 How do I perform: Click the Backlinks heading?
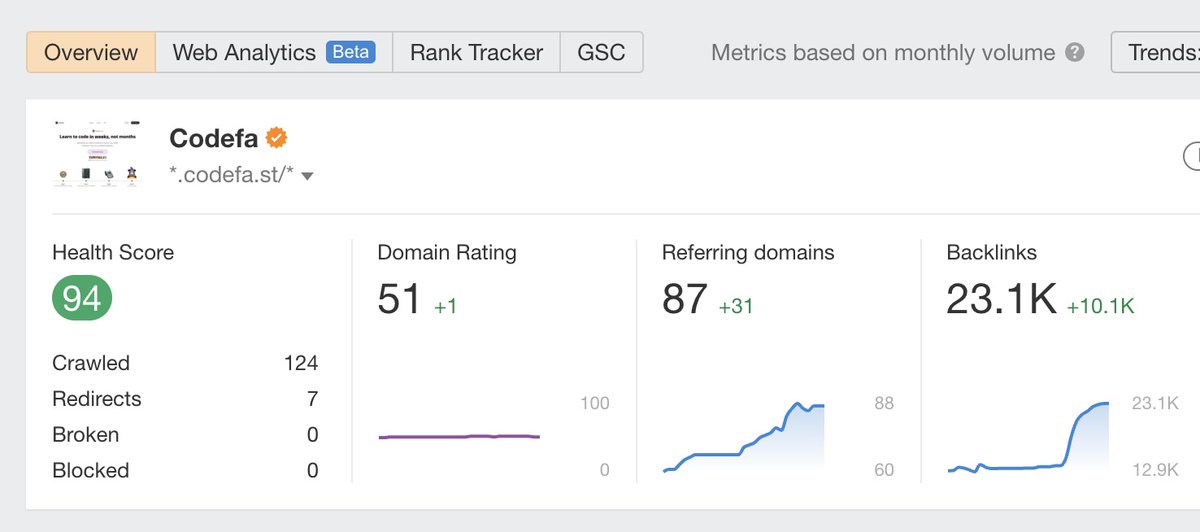992,253
